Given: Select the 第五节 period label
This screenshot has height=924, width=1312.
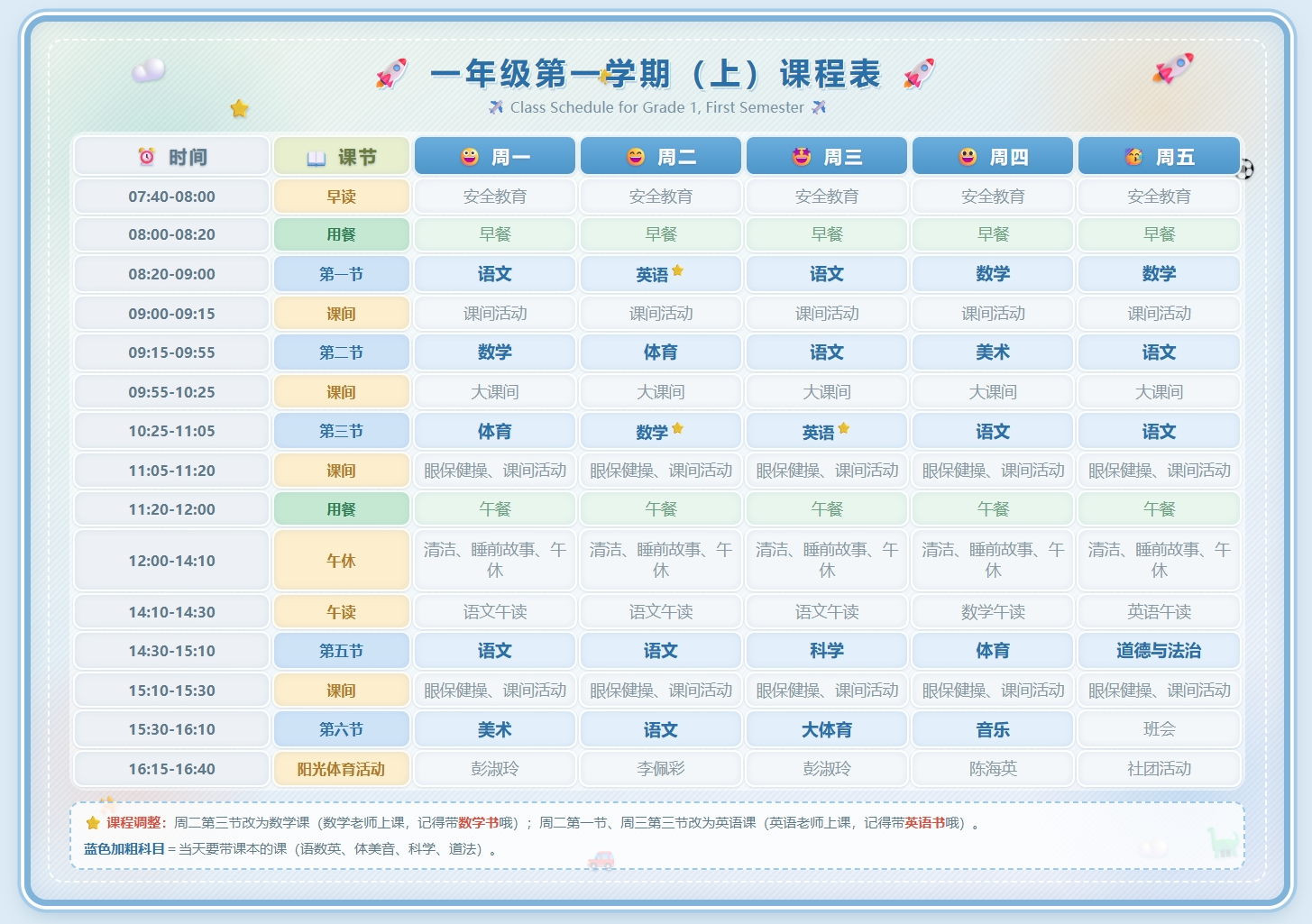Looking at the screenshot, I should pyautogui.click(x=341, y=651).
